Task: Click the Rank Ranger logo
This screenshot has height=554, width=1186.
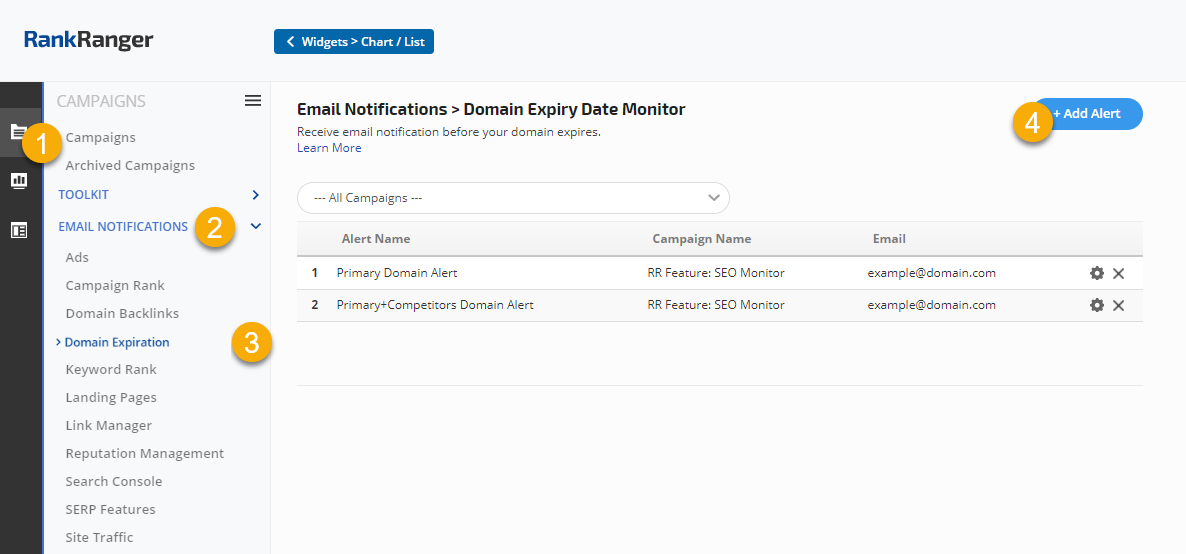Action: pos(89,41)
